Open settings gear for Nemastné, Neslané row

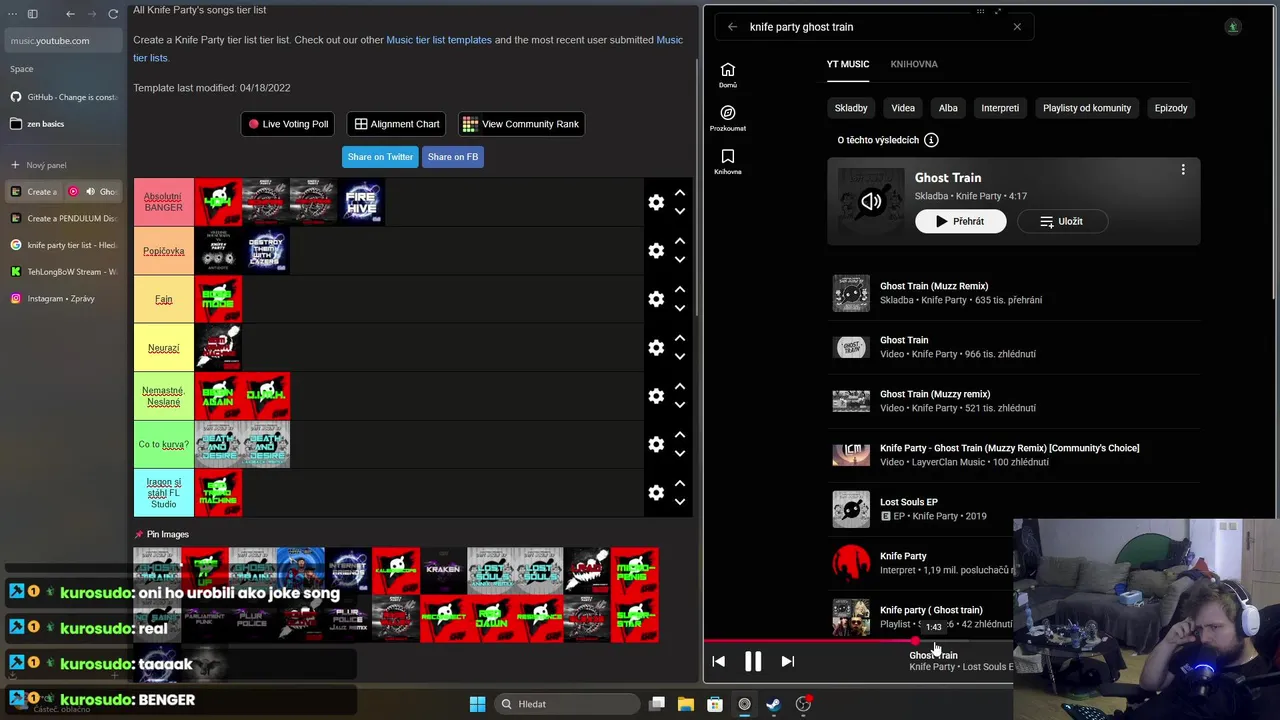(656, 396)
